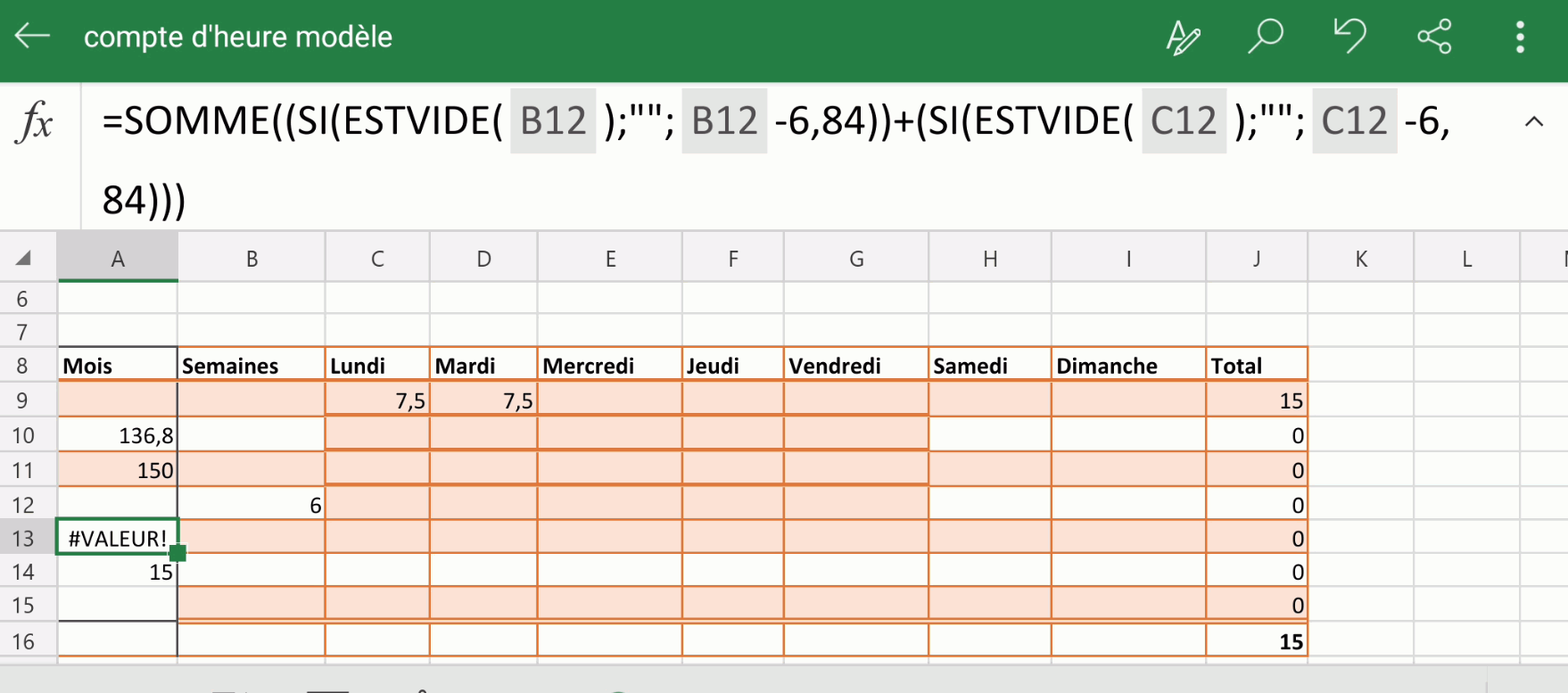Tap the document title text
Screen dimensions: 1568x693
pos(238,37)
